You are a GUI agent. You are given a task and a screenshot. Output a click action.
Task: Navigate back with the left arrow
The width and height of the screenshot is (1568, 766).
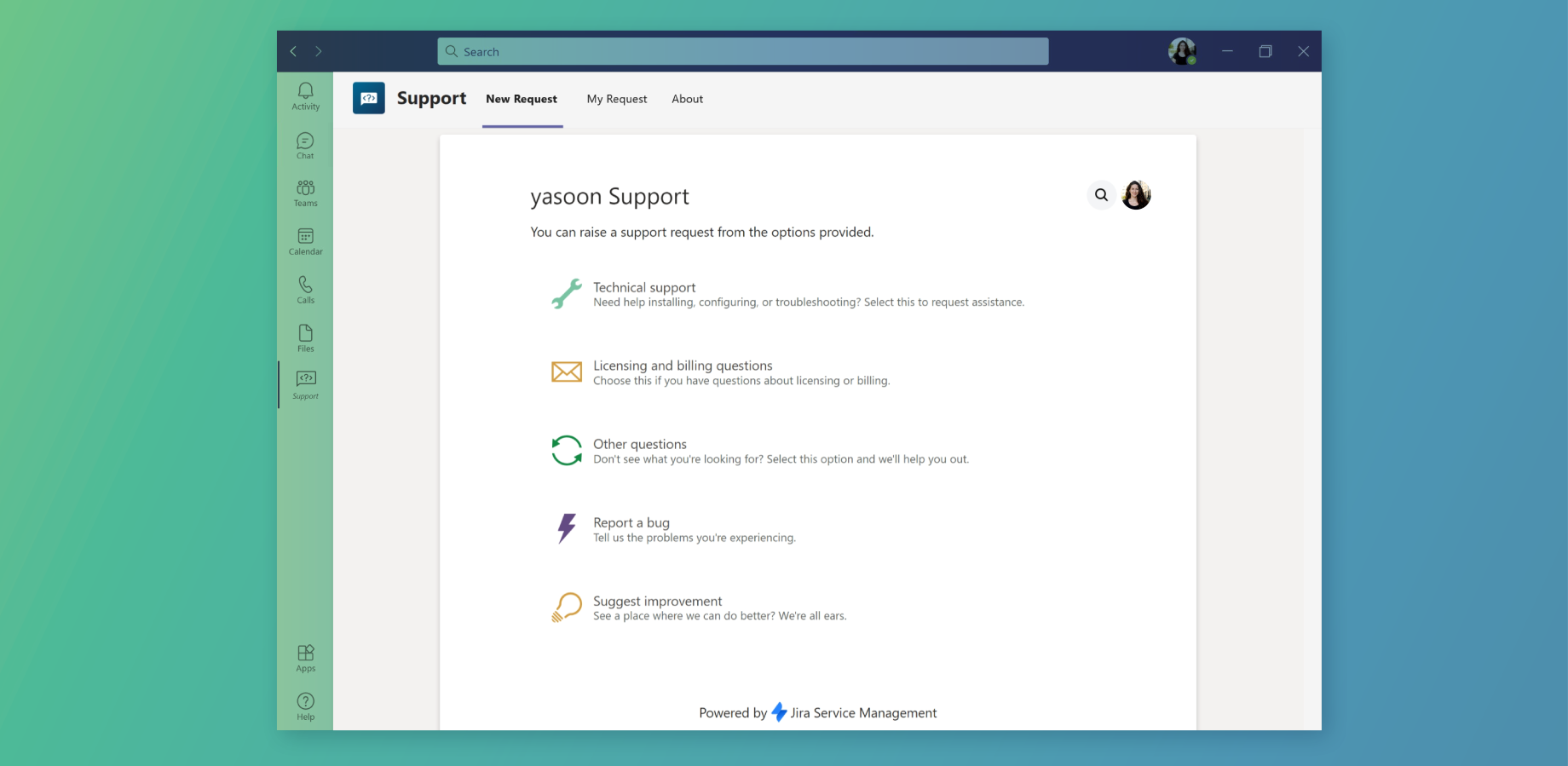pyautogui.click(x=293, y=51)
